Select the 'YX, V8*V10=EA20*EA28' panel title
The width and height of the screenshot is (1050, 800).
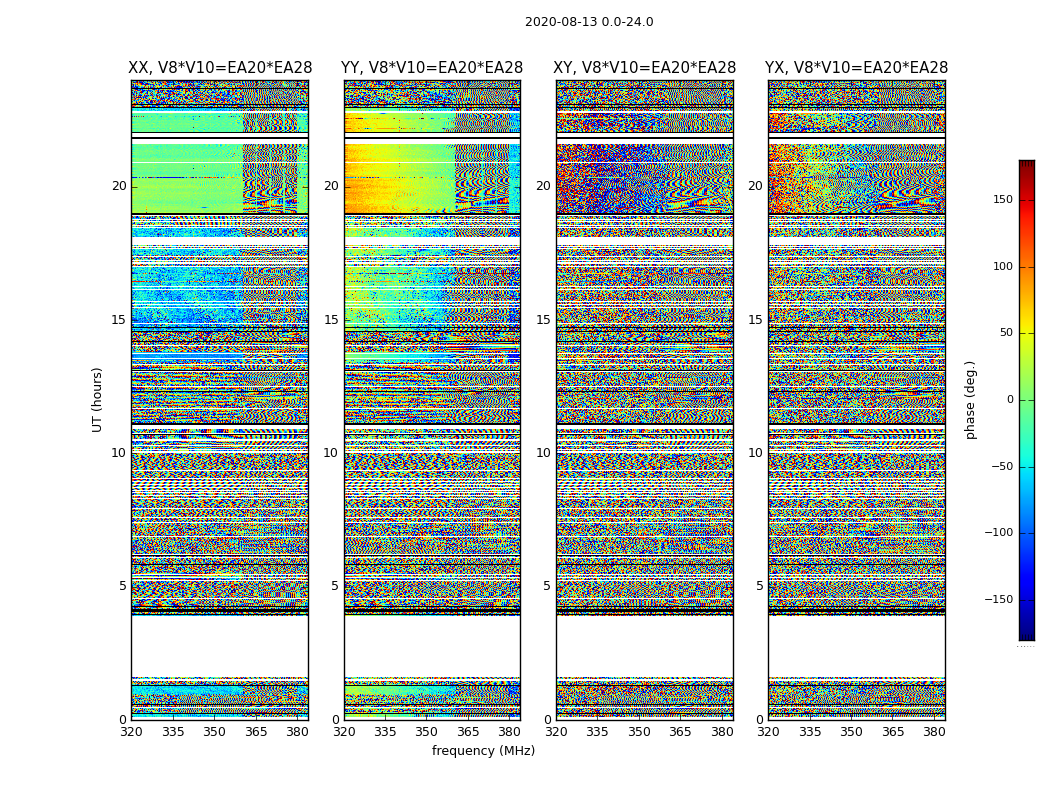856,68
